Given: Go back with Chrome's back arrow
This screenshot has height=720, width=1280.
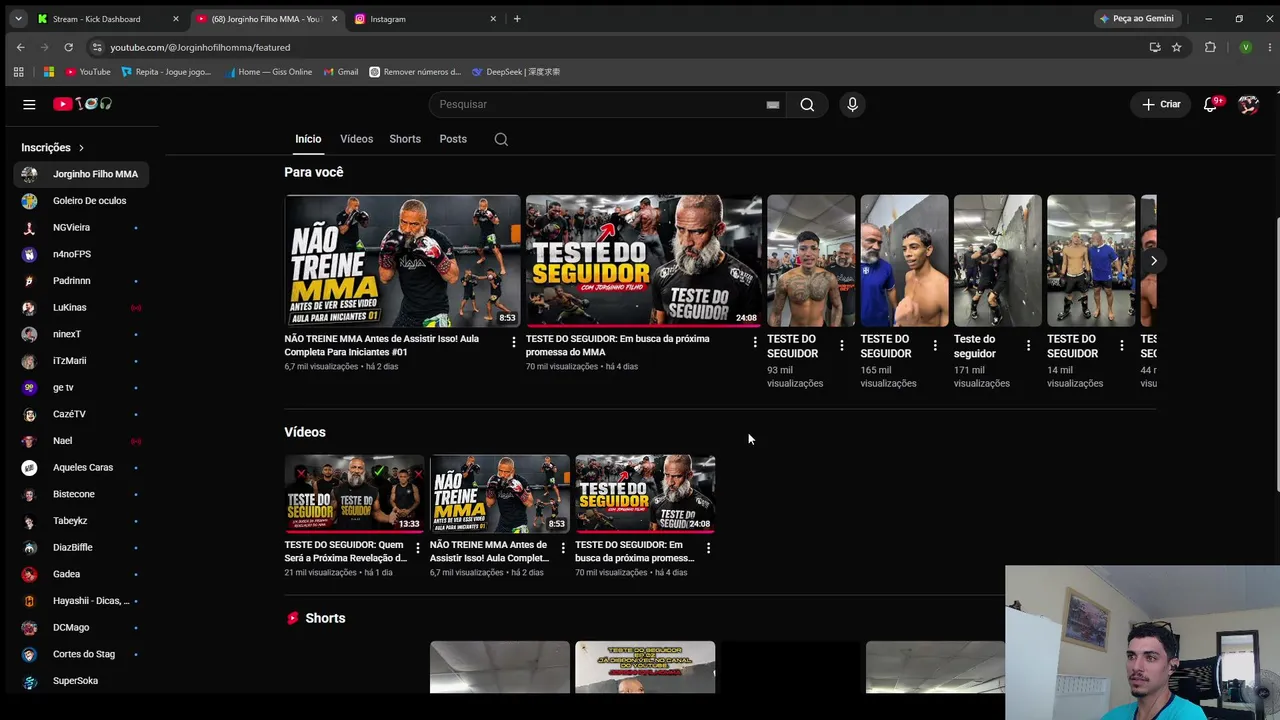Looking at the screenshot, I should point(20,47).
